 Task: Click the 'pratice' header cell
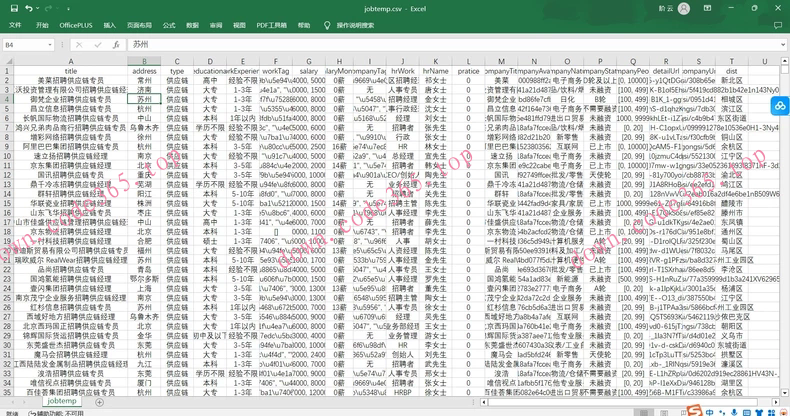click(469, 71)
